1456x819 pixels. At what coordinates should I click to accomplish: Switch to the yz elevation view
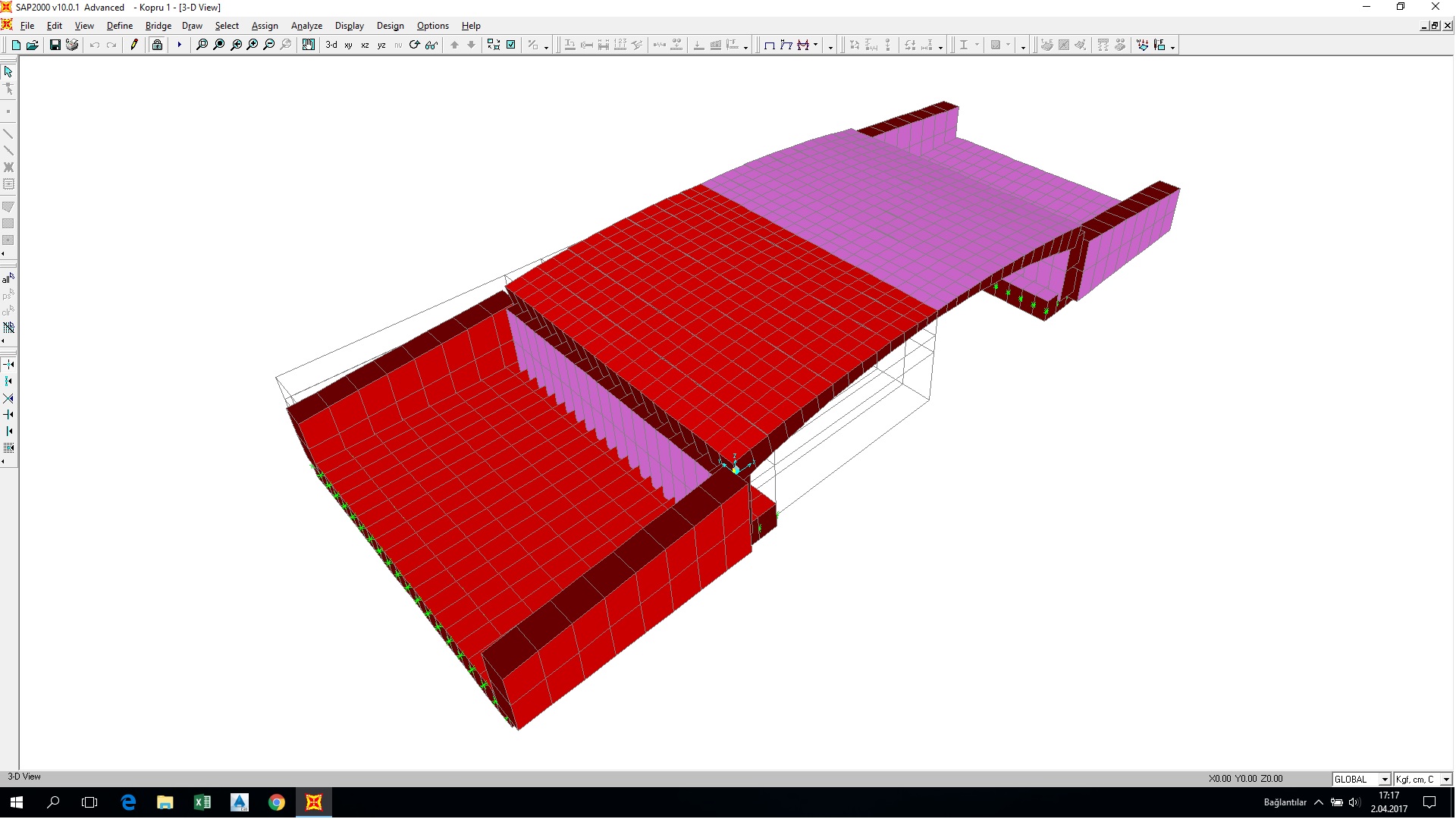pos(381,45)
